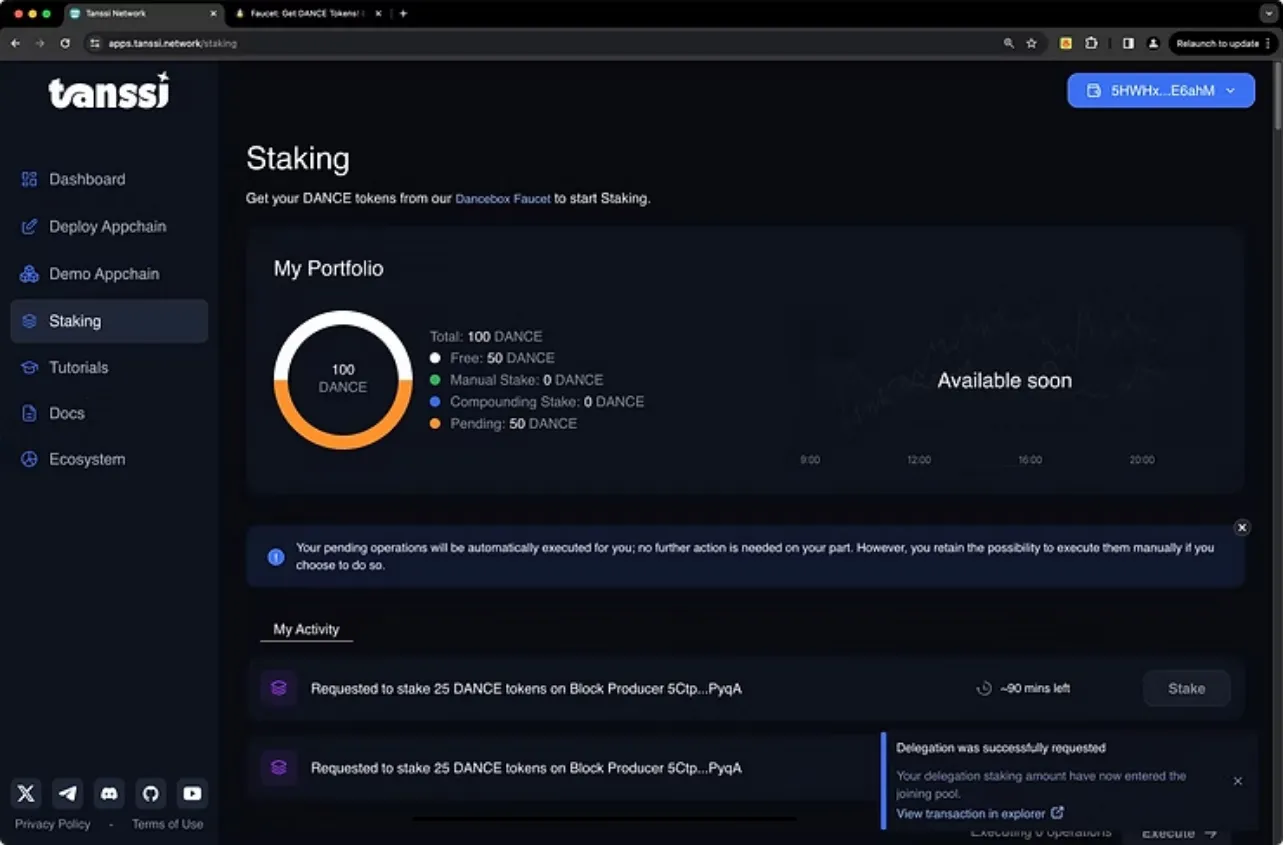This screenshot has width=1284, height=845.
Task: Open the Docs section
Action: pos(66,413)
